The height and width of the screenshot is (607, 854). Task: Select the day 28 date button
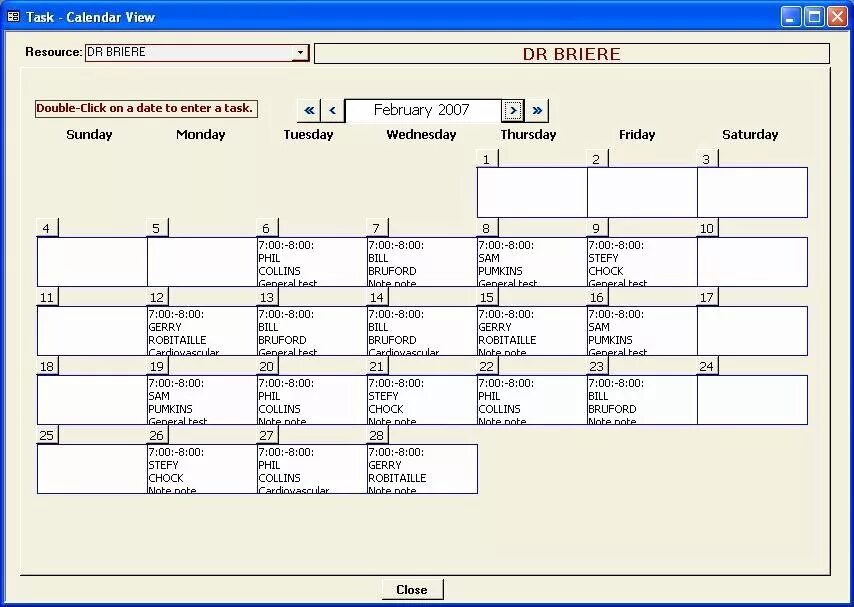[x=377, y=435]
